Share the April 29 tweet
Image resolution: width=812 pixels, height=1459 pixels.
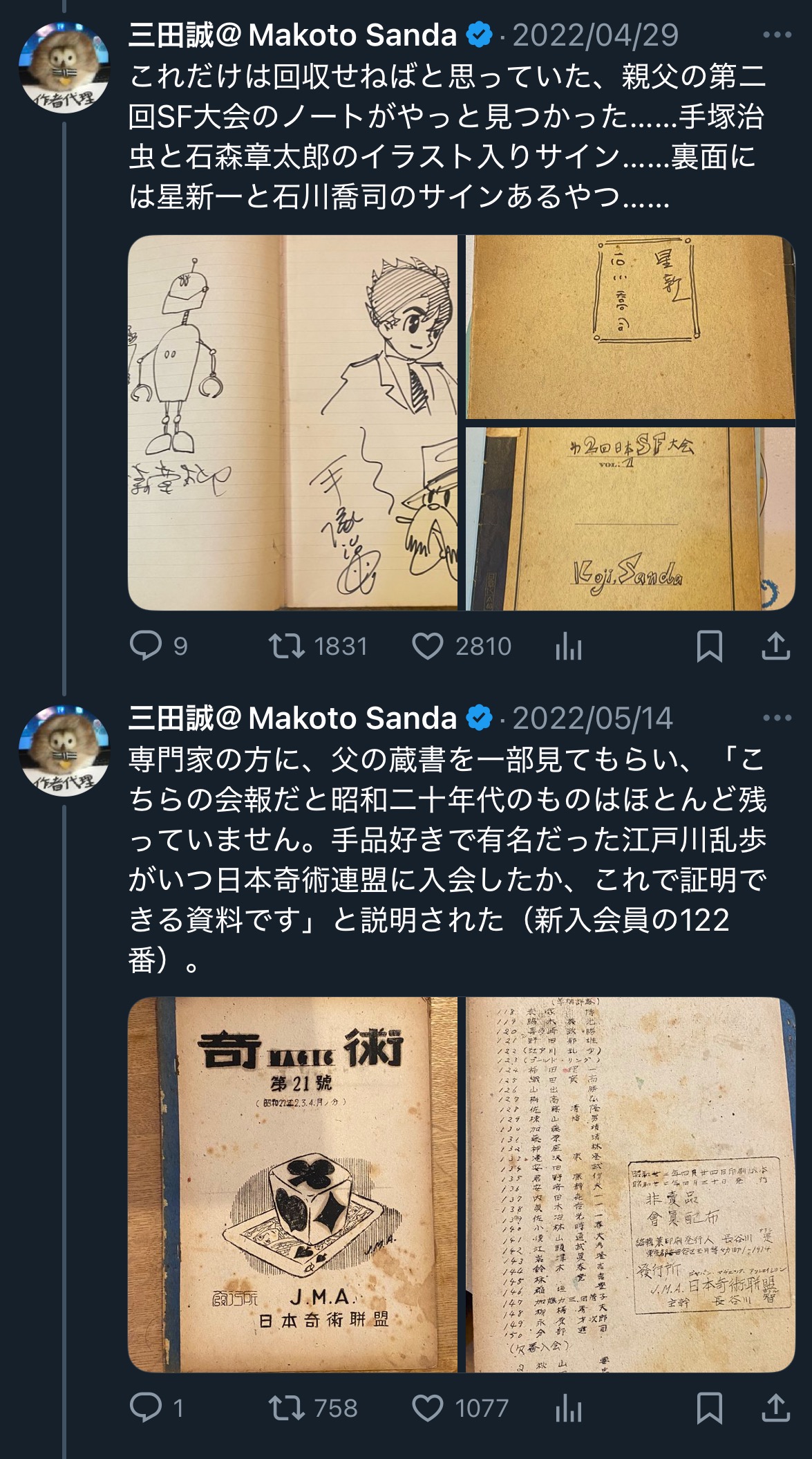[x=775, y=646]
